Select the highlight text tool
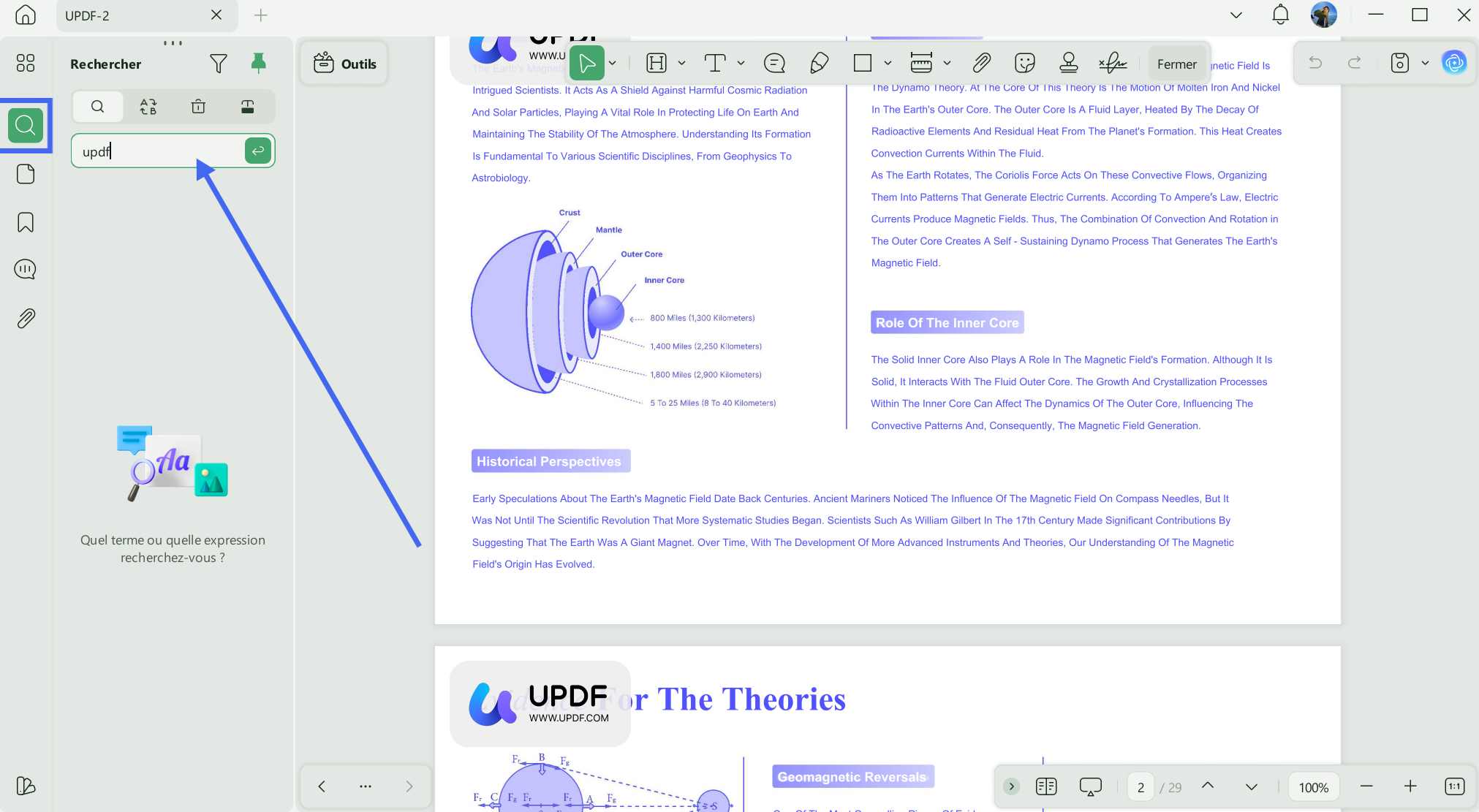 click(657, 63)
